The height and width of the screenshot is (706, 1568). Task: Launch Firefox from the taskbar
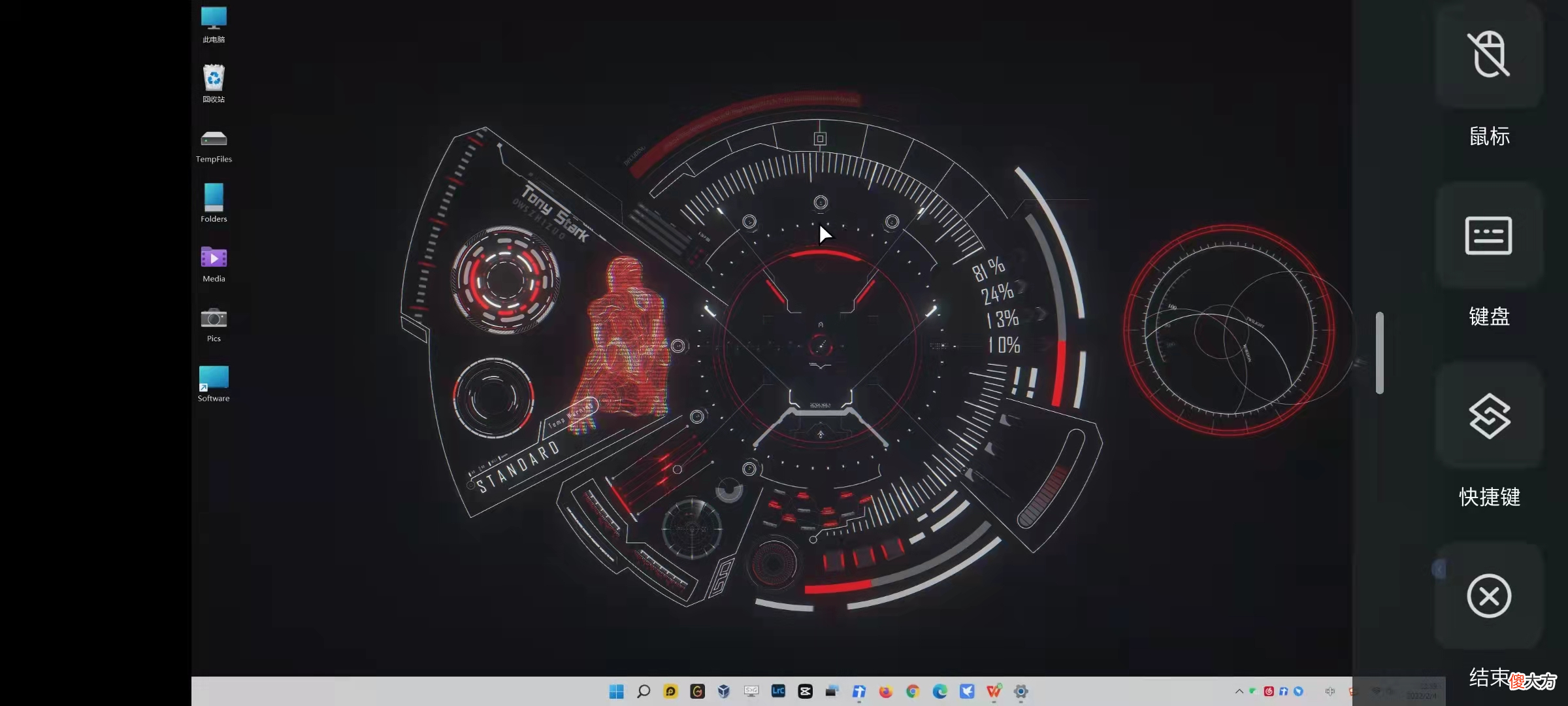coord(886,692)
